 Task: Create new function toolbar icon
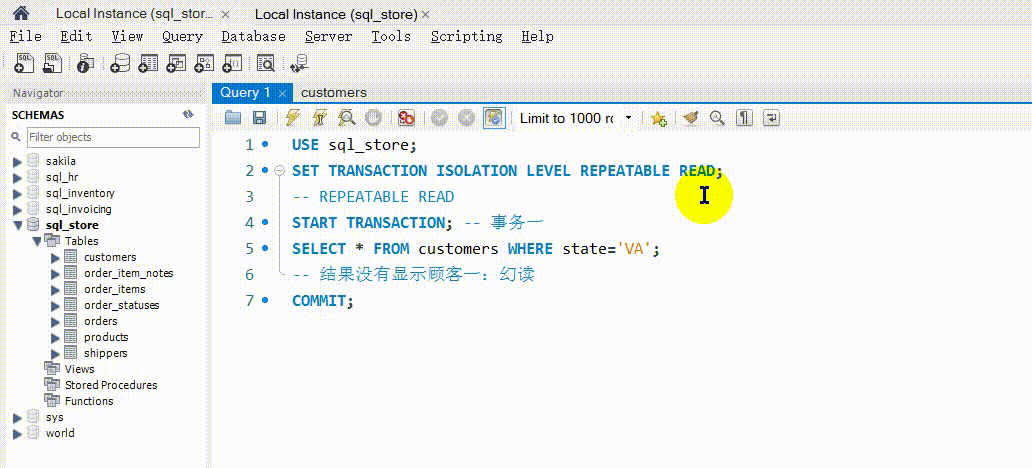tap(233, 63)
